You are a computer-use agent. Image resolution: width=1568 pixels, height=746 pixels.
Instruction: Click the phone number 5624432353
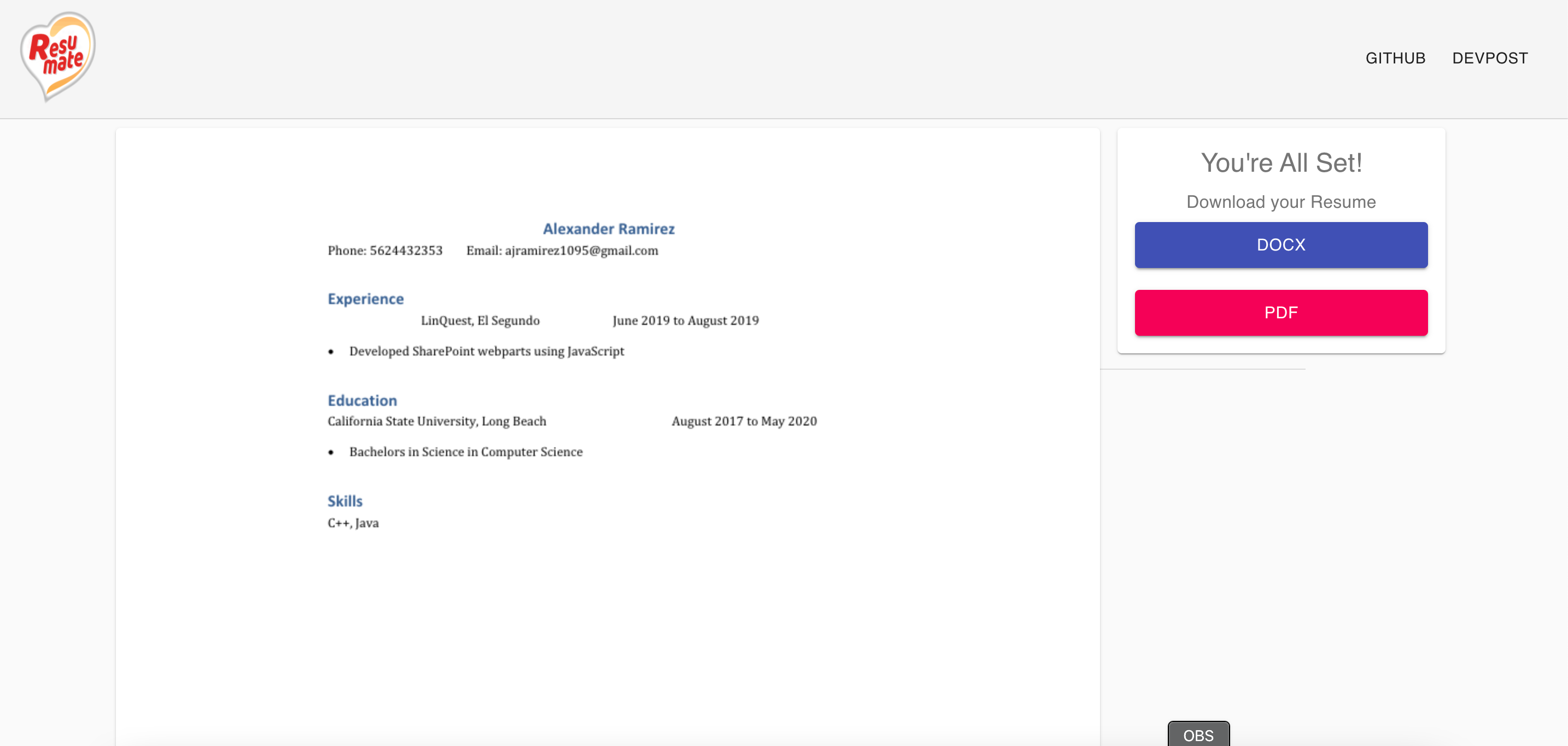coord(406,251)
